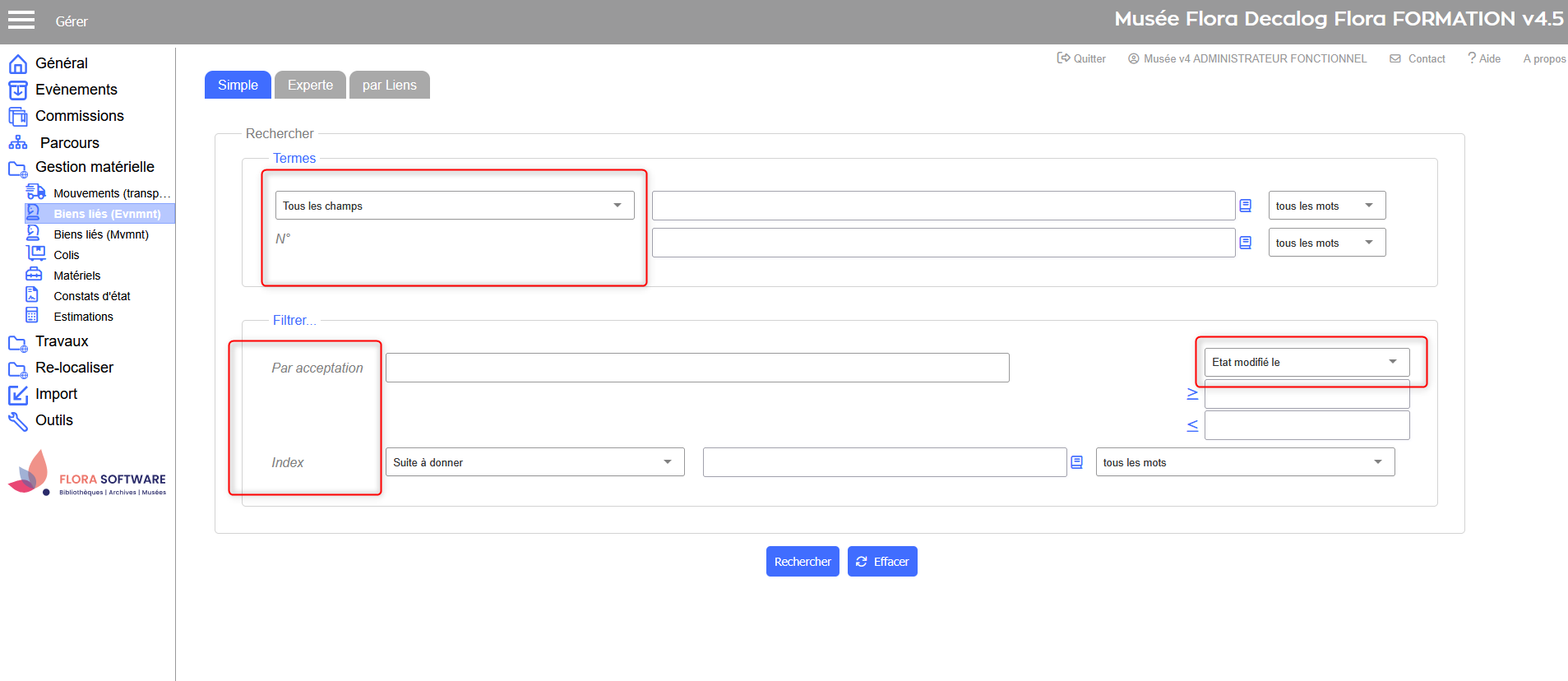This screenshot has width=1568, height=681.
Task: Click the Estimations calculator icon
Action: 32,316
